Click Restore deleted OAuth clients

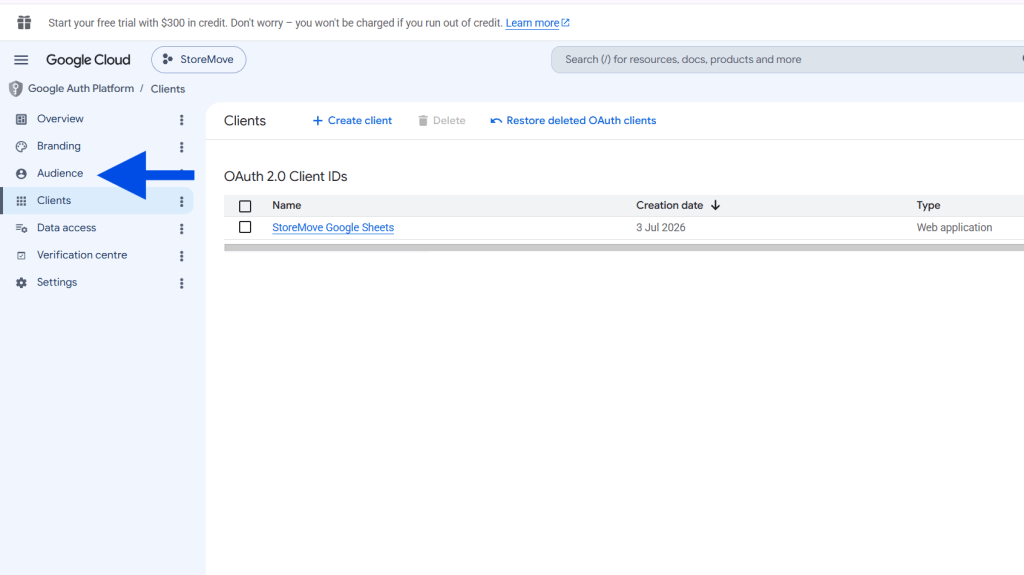tap(573, 121)
